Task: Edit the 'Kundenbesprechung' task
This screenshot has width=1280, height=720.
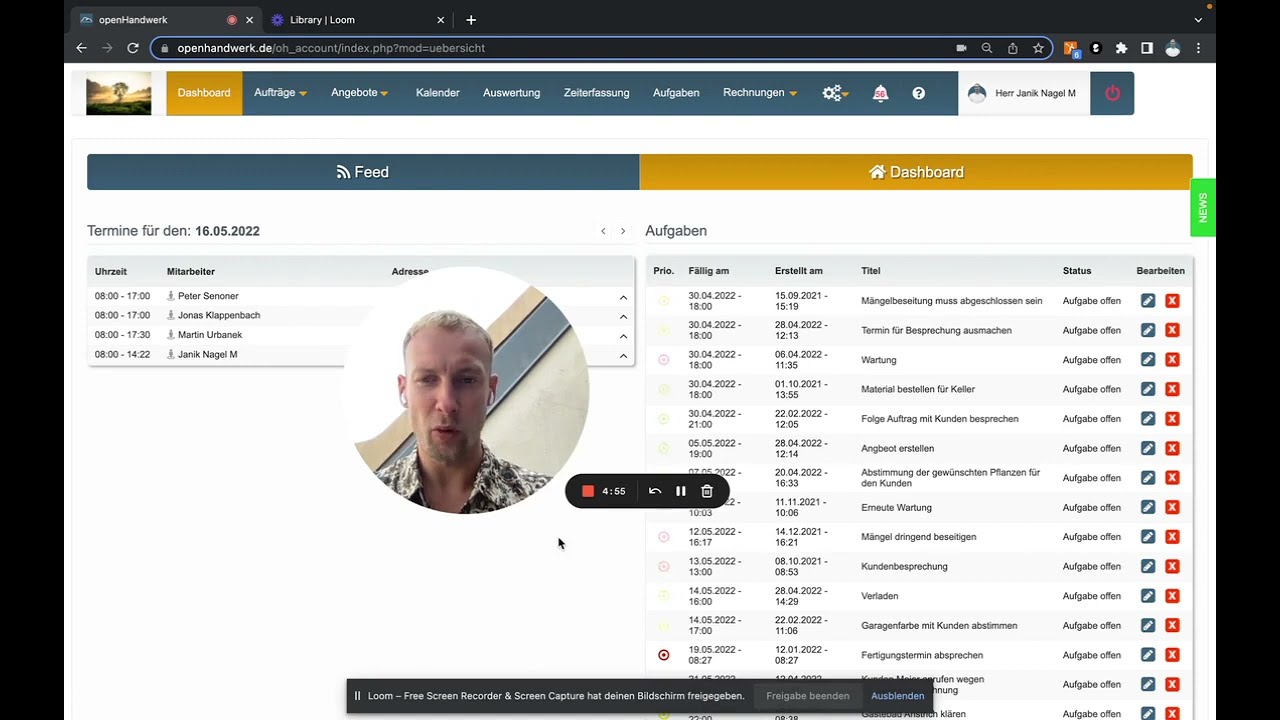Action: tap(1148, 566)
